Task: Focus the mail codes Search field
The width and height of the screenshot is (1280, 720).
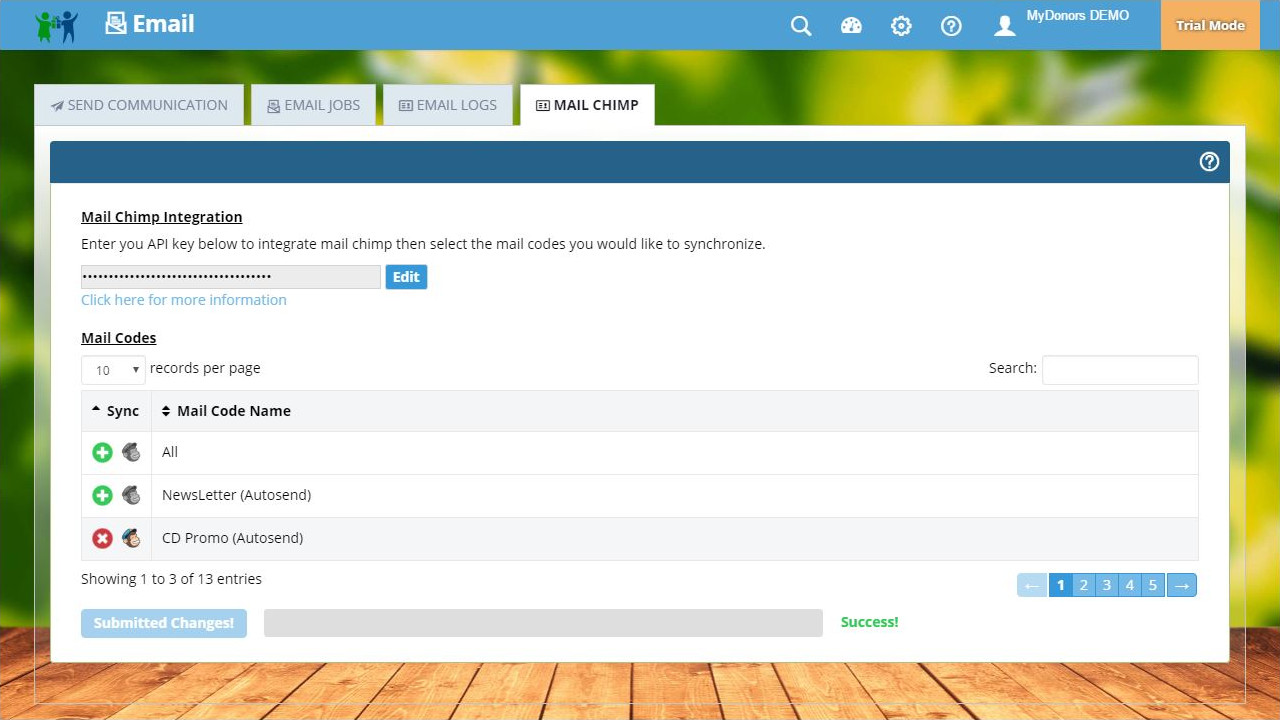Action: coord(1120,369)
